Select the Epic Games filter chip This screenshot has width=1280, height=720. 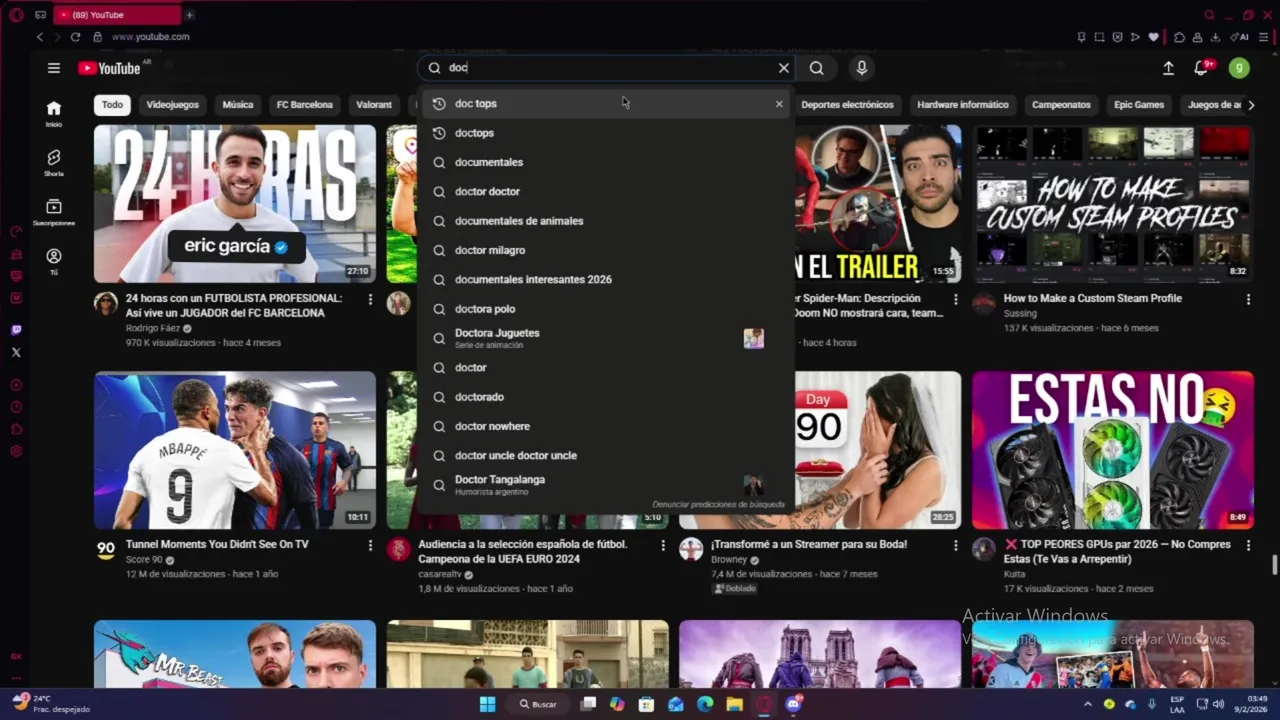point(1139,104)
